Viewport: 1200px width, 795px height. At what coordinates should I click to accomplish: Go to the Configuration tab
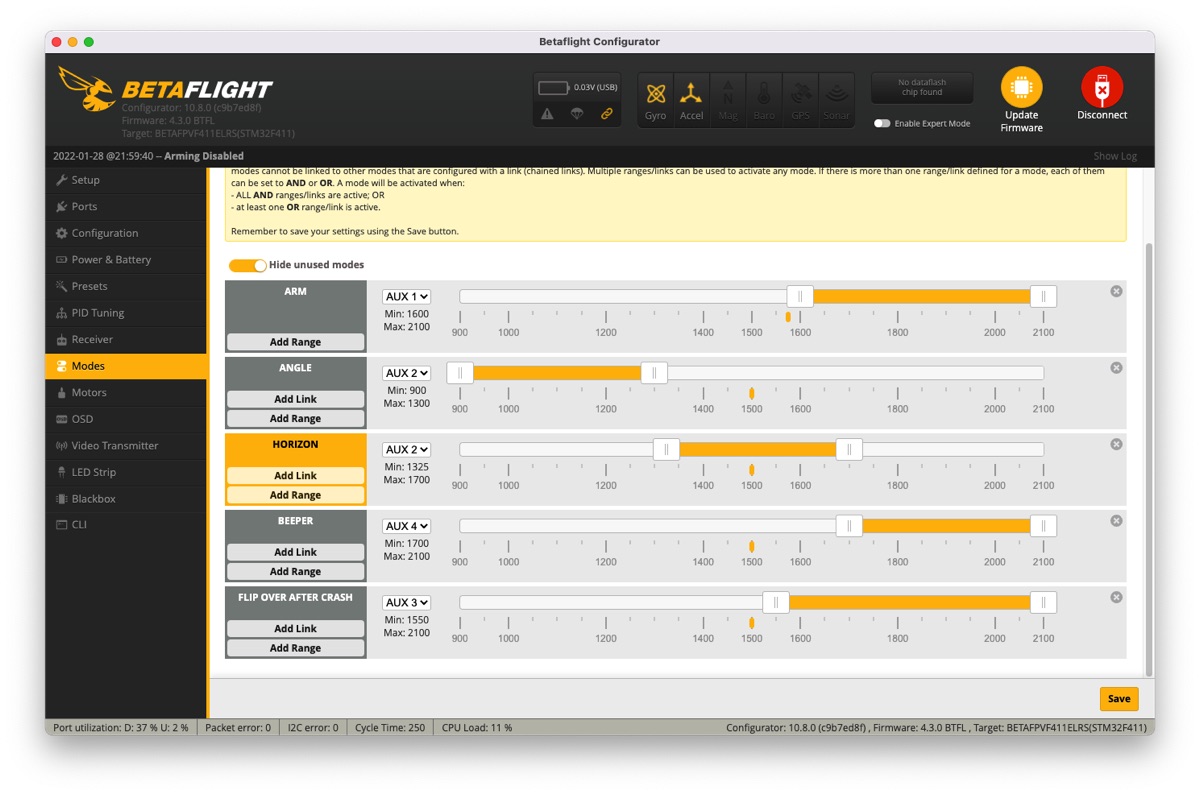[126, 233]
